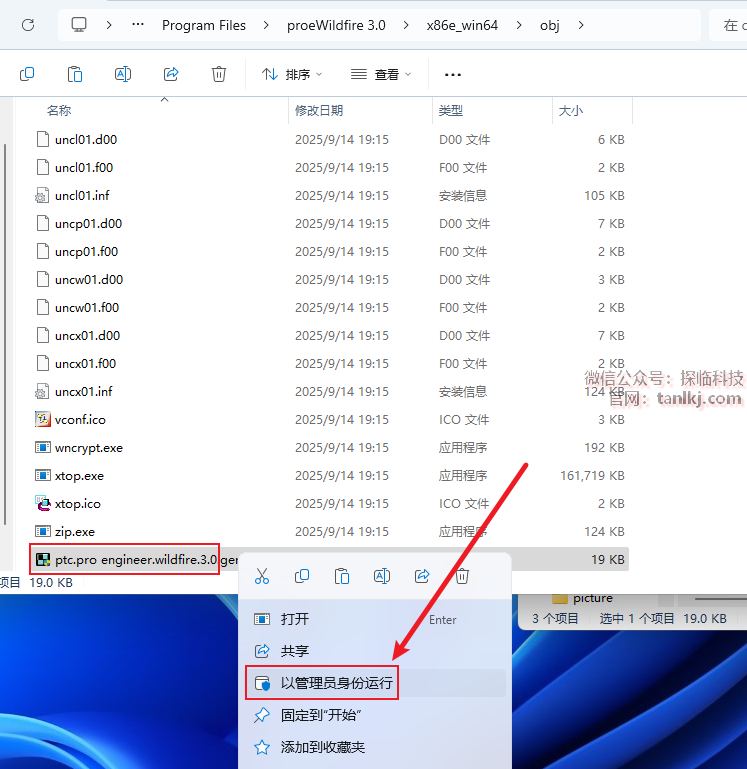This screenshot has height=769, width=747.
Task: Click 固定到"开始" menu entry
Action: point(320,715)
